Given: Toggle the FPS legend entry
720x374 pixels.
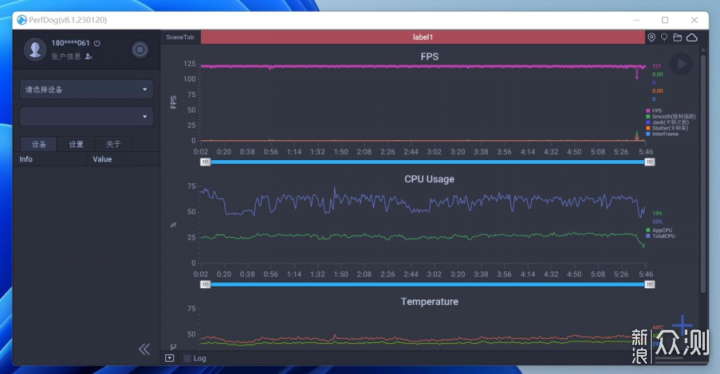Looking at the screenshot, I should pyautogui.click(x=654, y=111).
